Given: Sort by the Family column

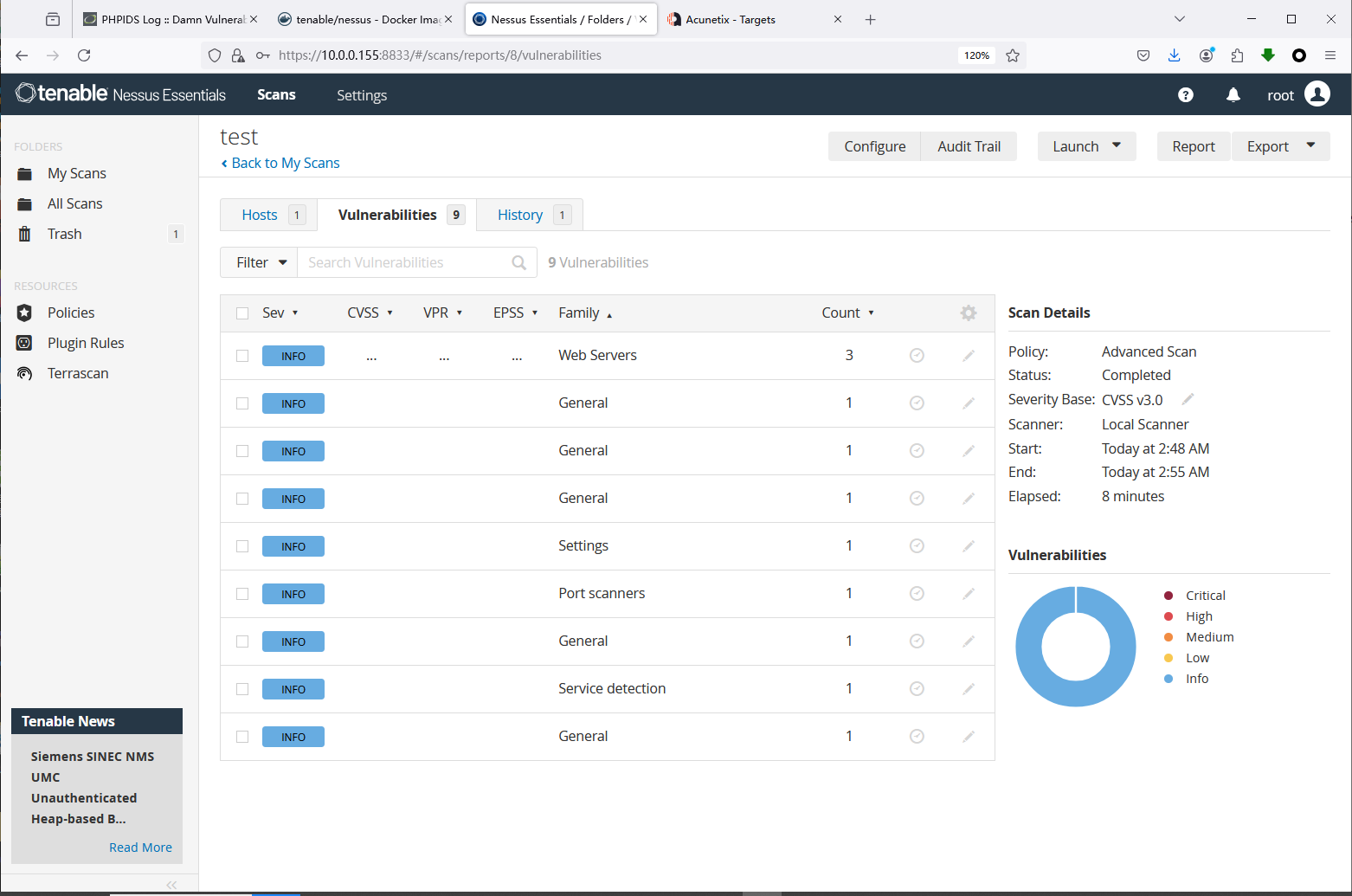Looking at the screenshot, I should (x=585, y=313).
